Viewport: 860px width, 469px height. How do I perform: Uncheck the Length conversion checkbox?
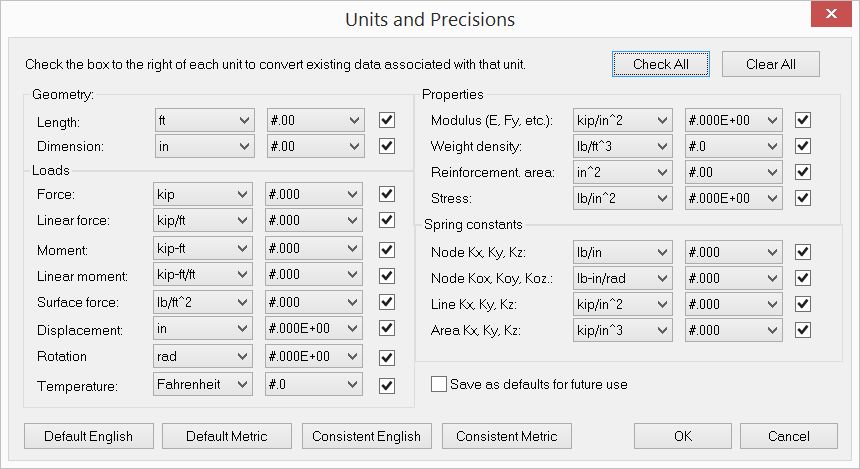click(387, 120)
